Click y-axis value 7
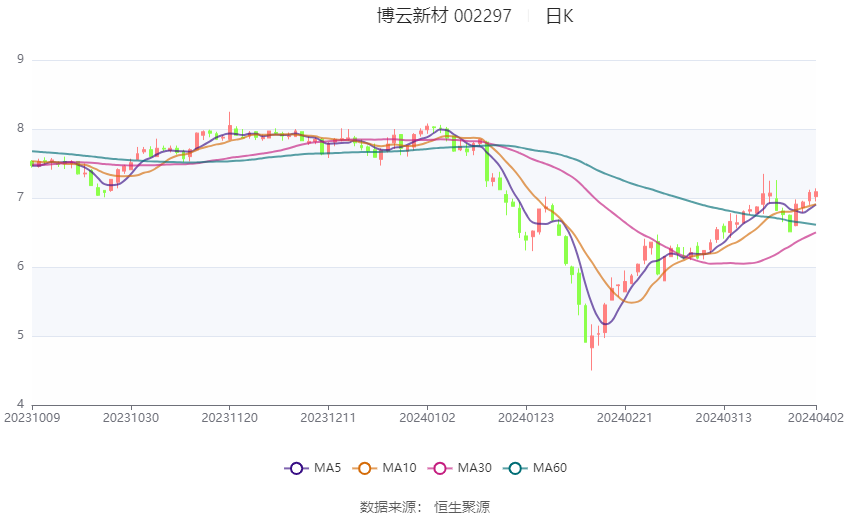This screenshot has width=850, height=517. tap(21, 197)
